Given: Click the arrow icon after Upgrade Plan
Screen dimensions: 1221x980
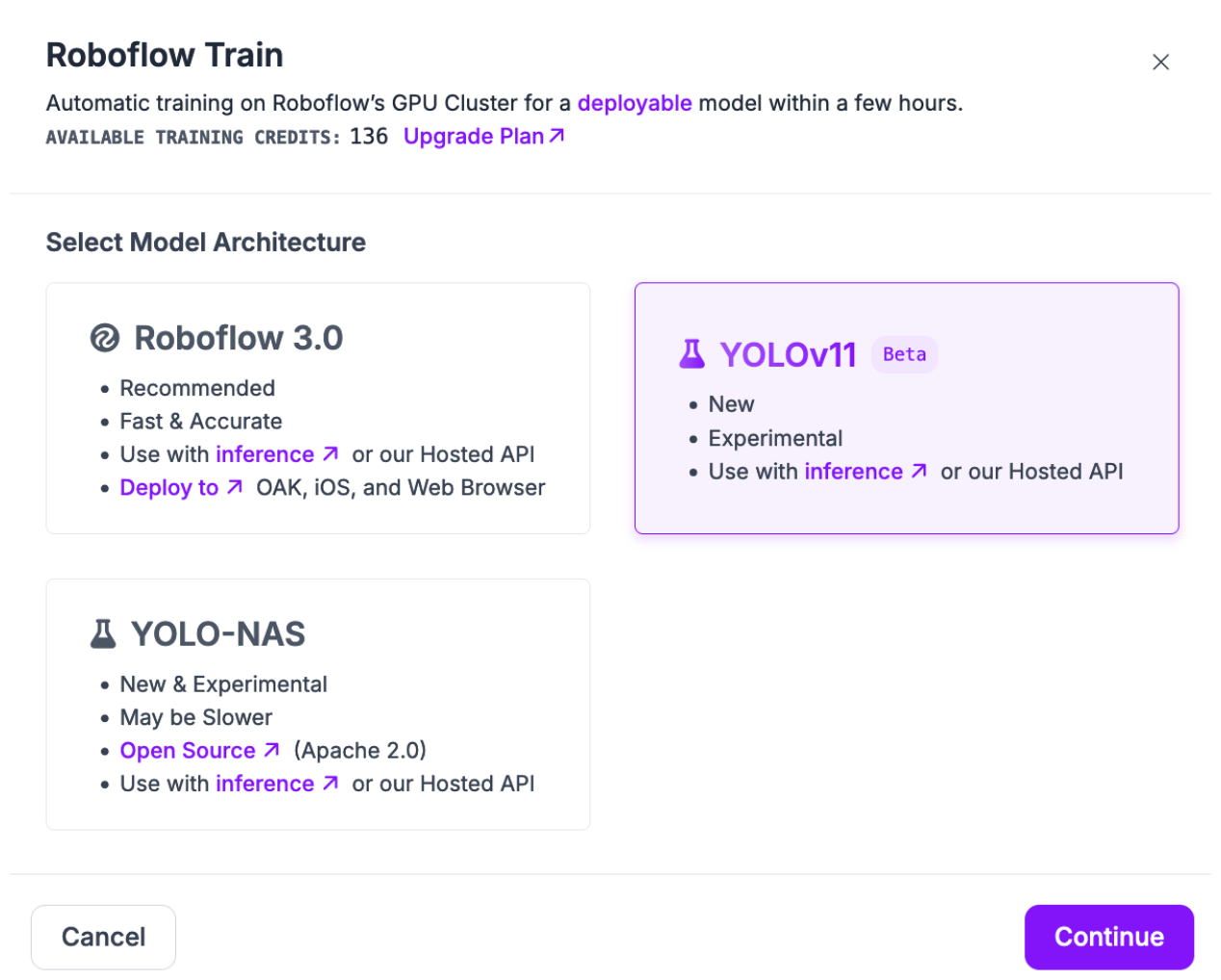Looking at the screenshot, I should [557, 137].
